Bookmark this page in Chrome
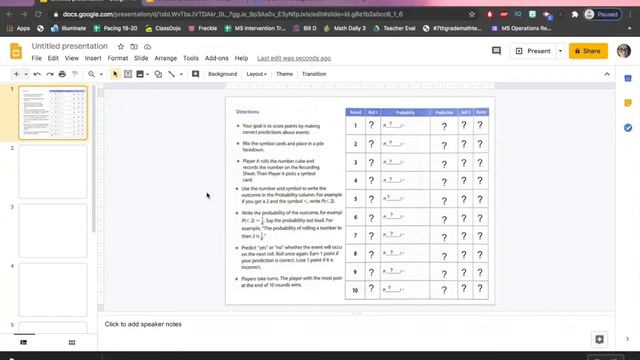640x360 pixels. 472,14
